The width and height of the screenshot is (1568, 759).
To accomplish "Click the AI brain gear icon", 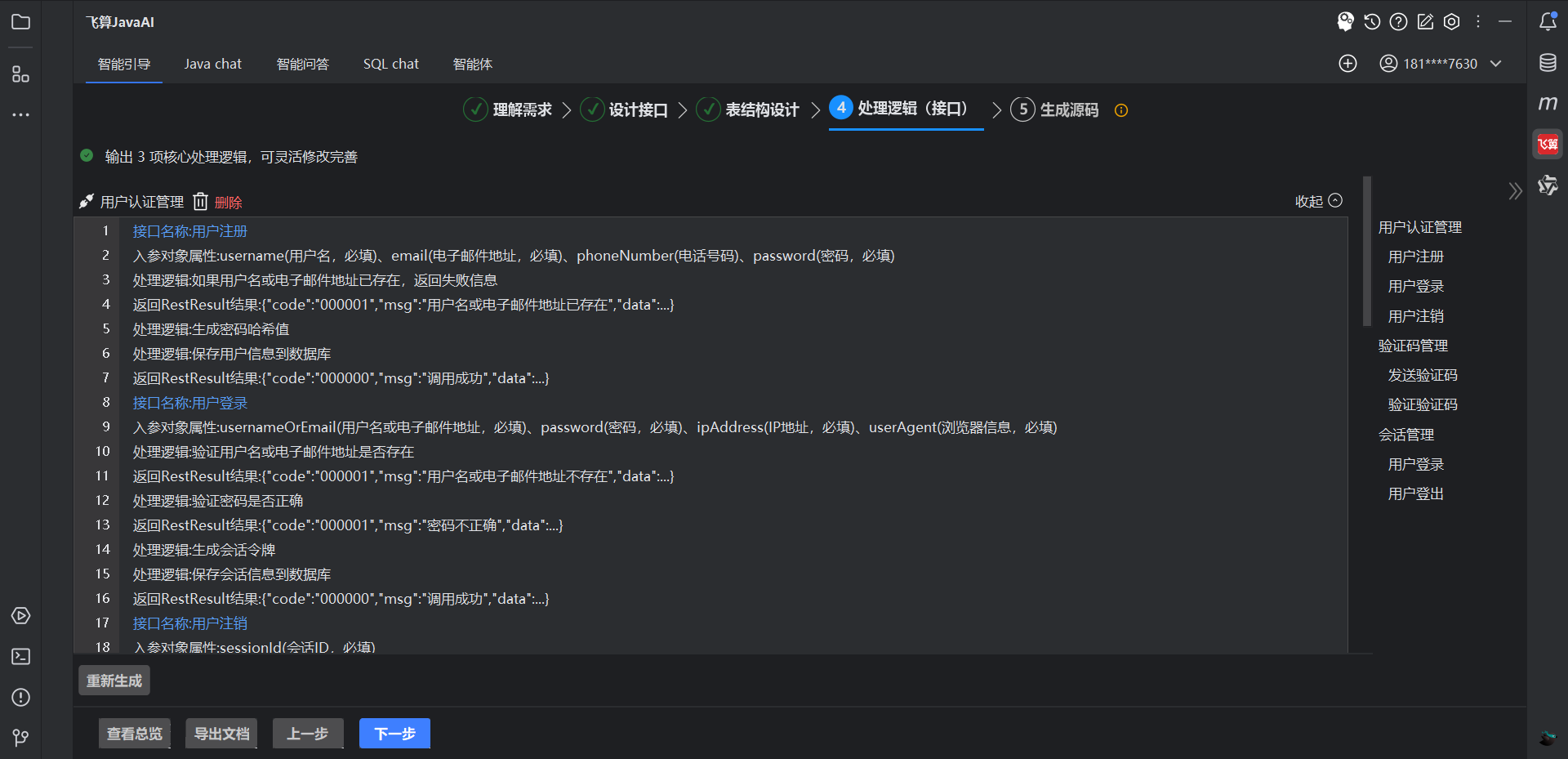I will click(x=1346, y=22).
